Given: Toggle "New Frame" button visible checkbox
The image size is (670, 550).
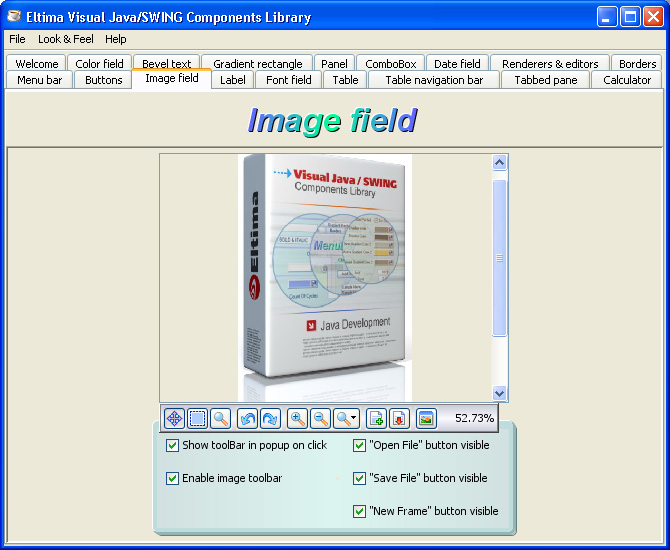Looking at the screenshot, I should coord(359,511).
